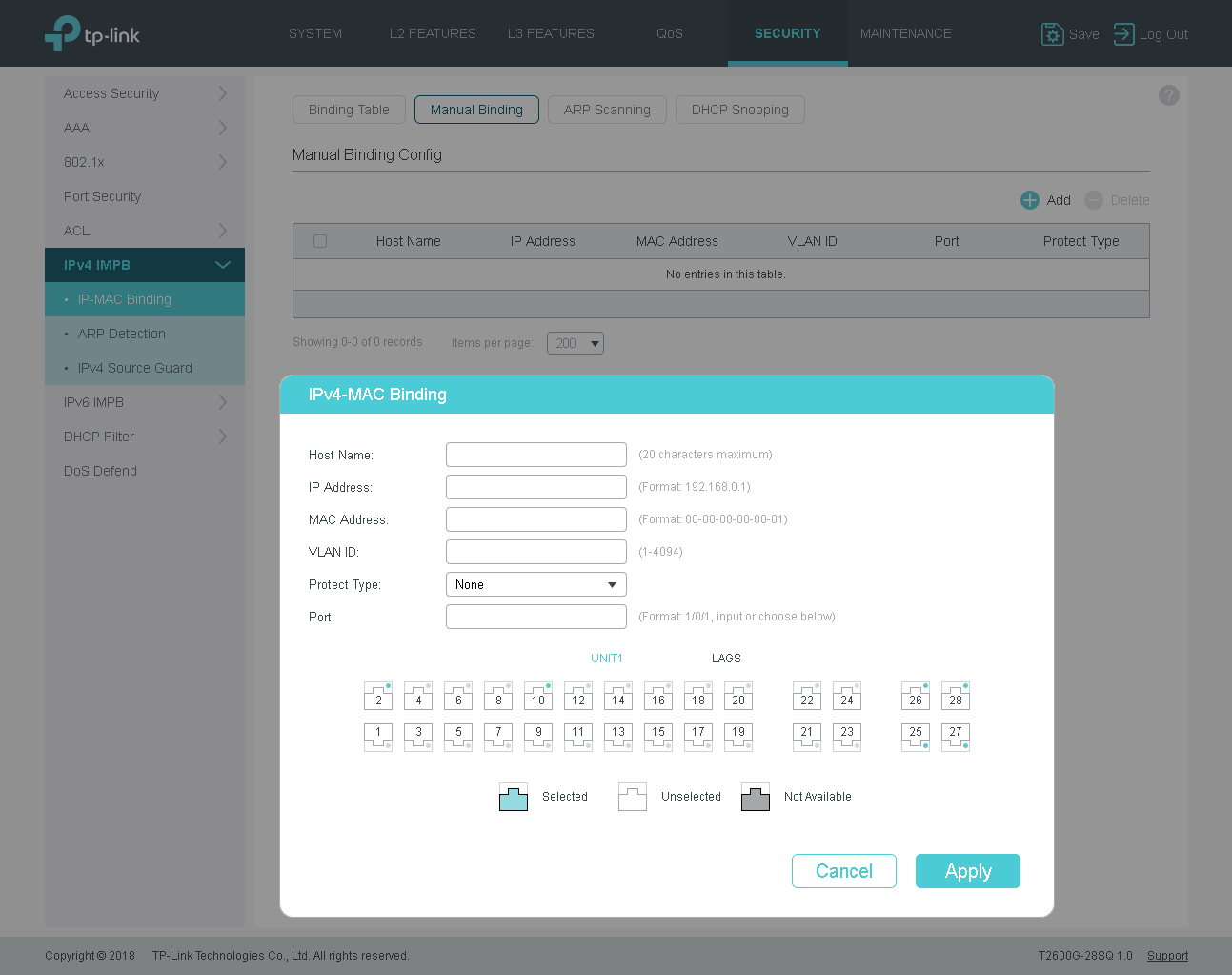Select SFP port 26
Viewport: 1232px width, 975px height.
click(916, 696)
